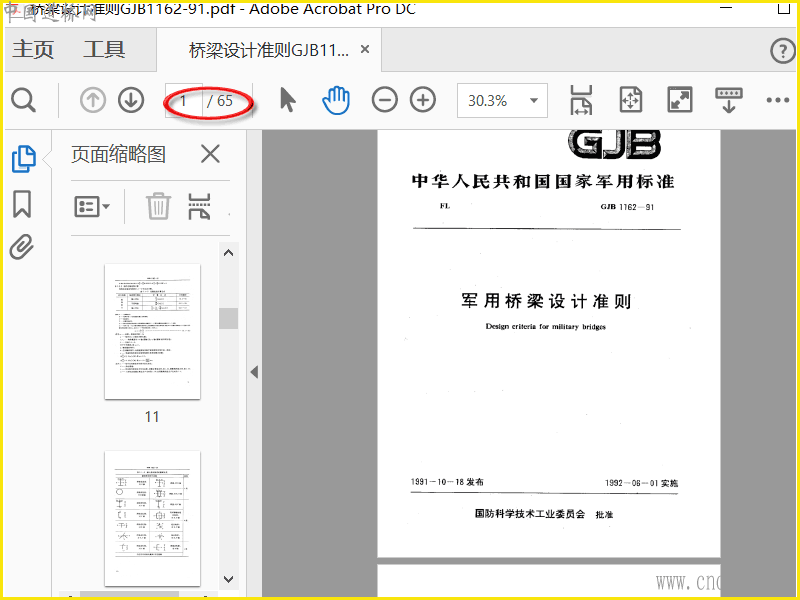
Task: Open thumbnail options dropdown menu
Action: 92,206
